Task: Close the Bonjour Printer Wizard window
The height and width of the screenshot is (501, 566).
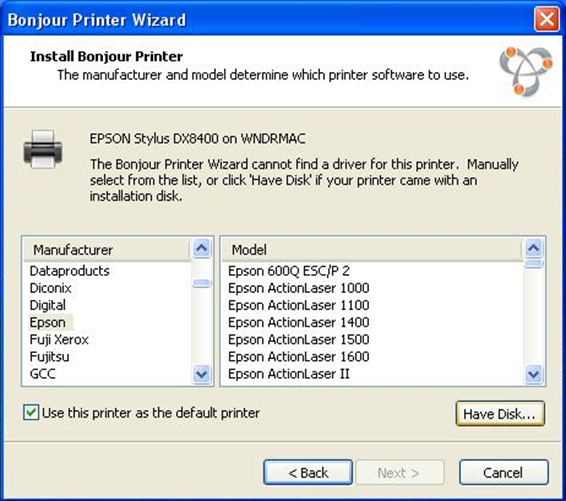Action: pyautogui.click(x=547, y=19)
